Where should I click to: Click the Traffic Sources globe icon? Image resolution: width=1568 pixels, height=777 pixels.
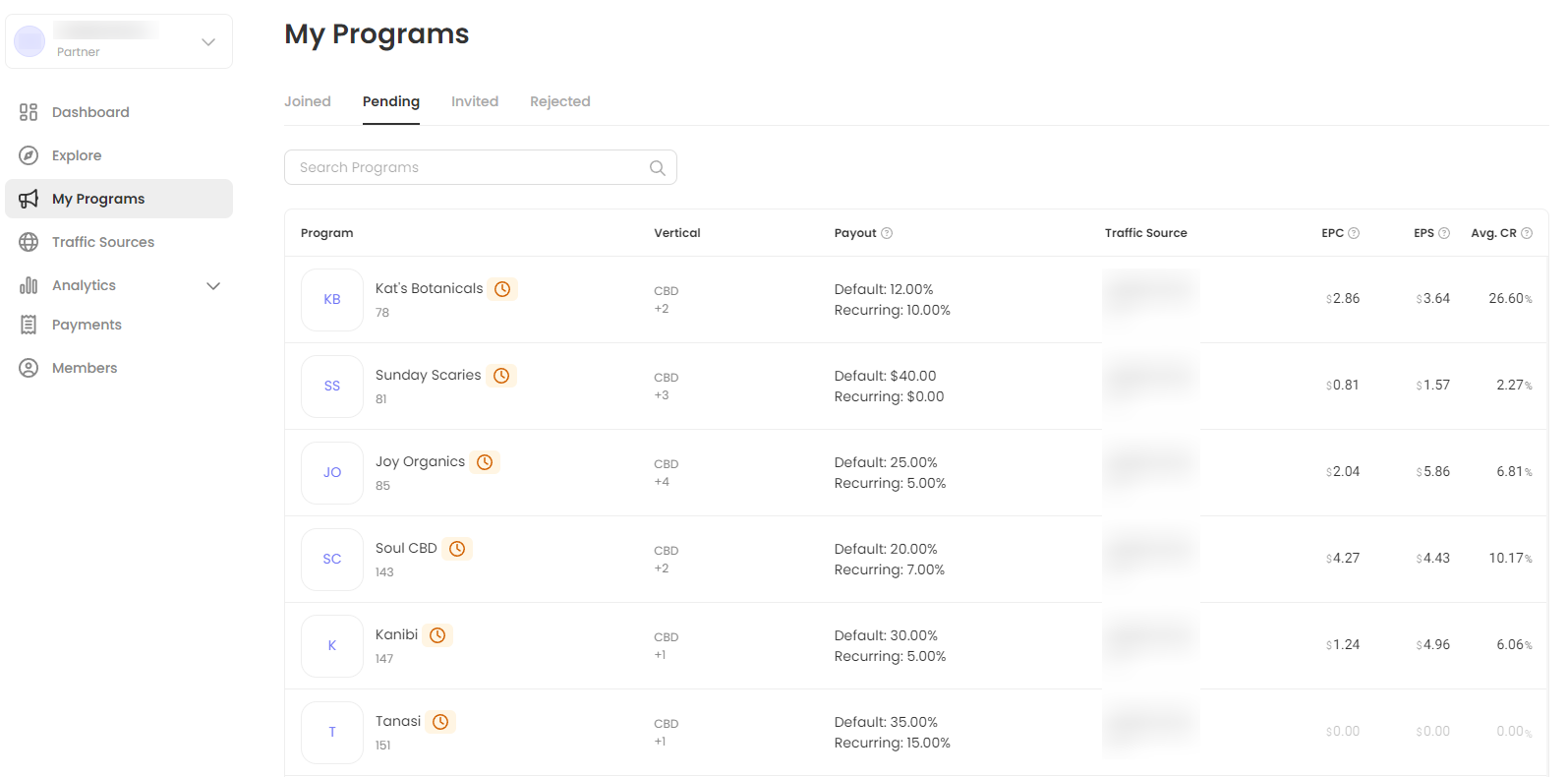point(29,242)
